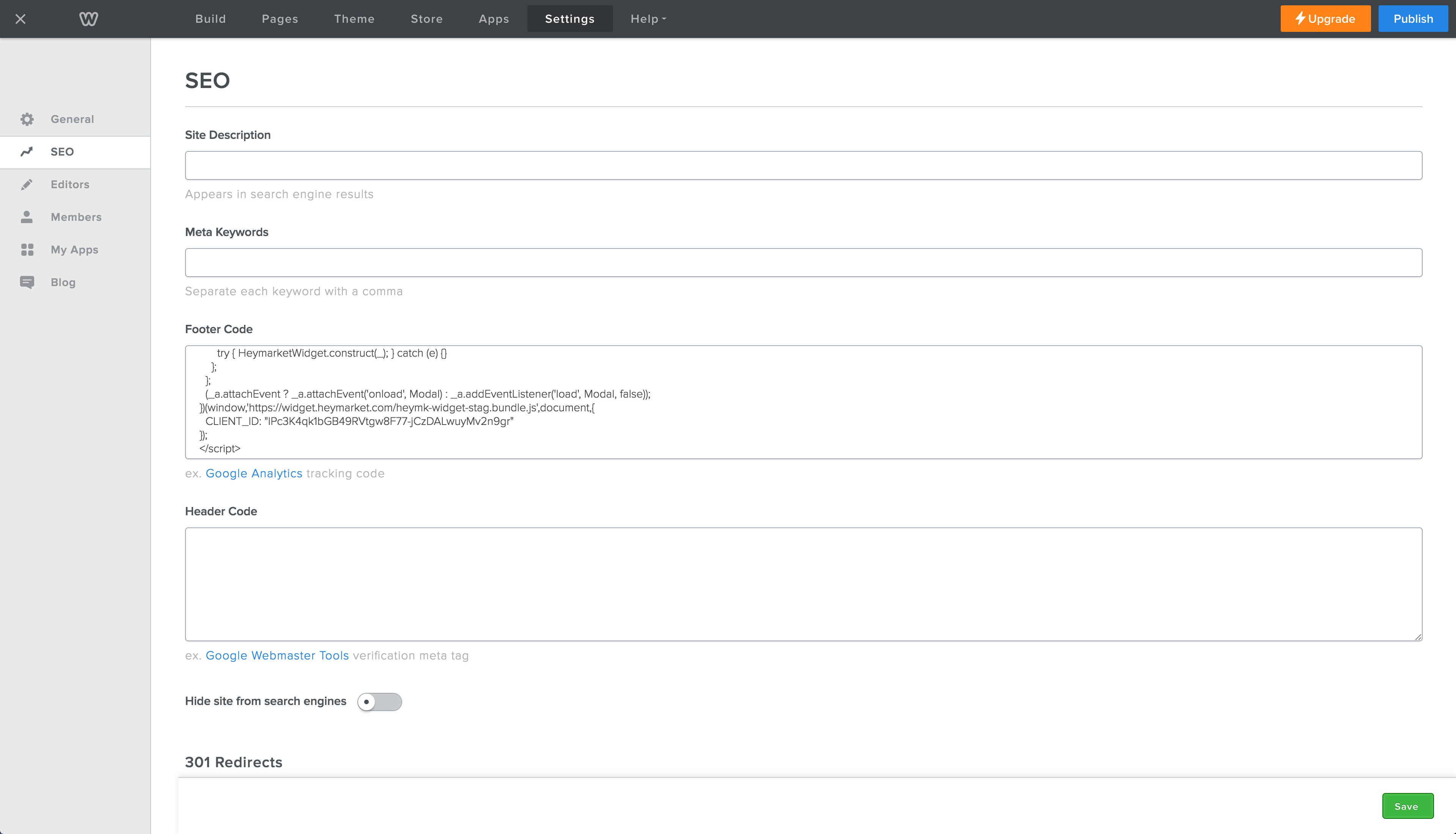Click the closing </script> line
1456x834 pixels.
click(220, 448)
